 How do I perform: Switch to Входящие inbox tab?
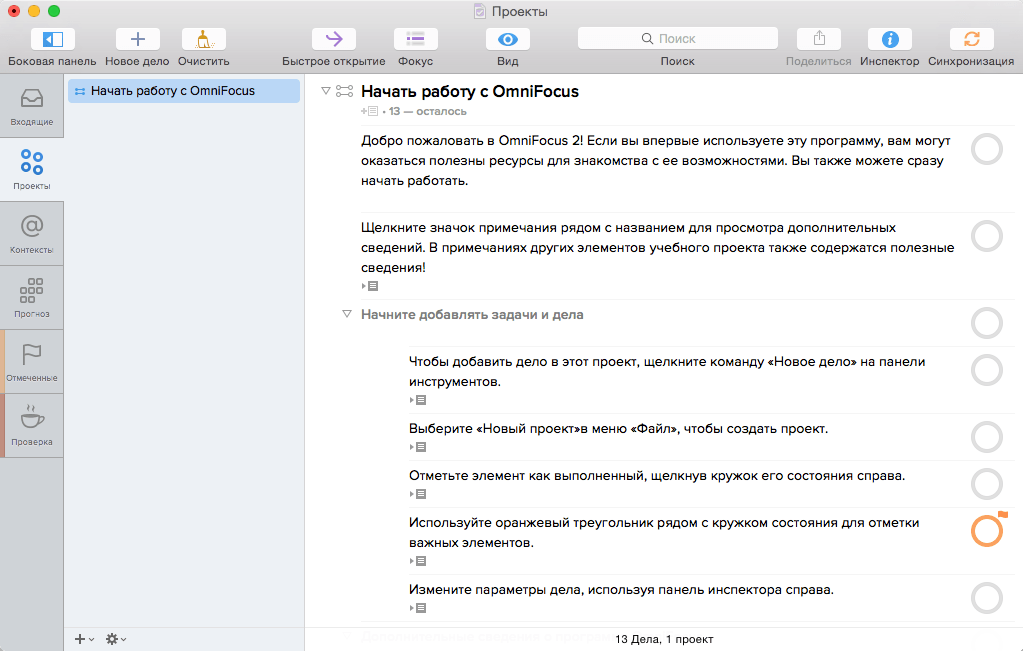coord(31,106)
